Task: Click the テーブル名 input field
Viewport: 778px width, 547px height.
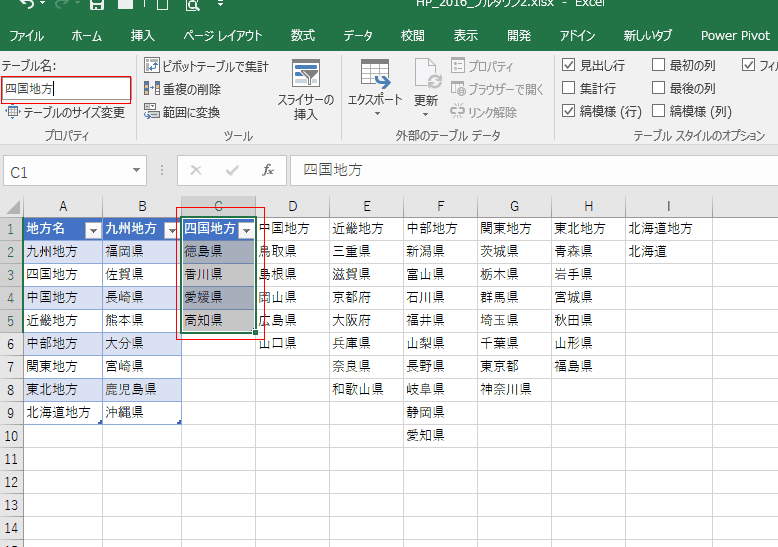Action: coord(66,89)
